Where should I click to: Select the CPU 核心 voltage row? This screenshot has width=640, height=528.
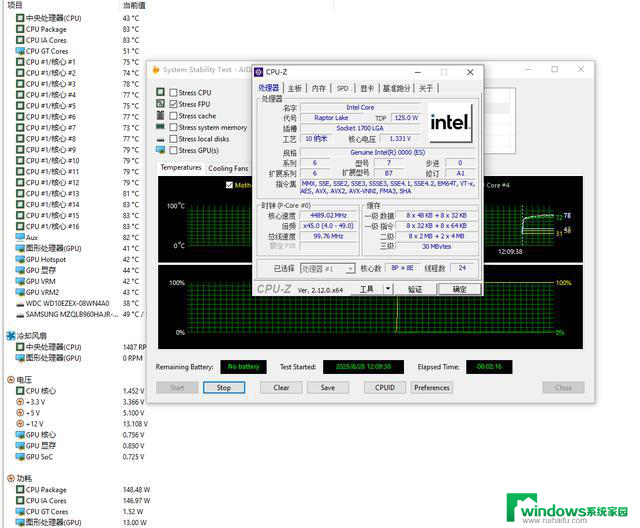coord(73,391)
